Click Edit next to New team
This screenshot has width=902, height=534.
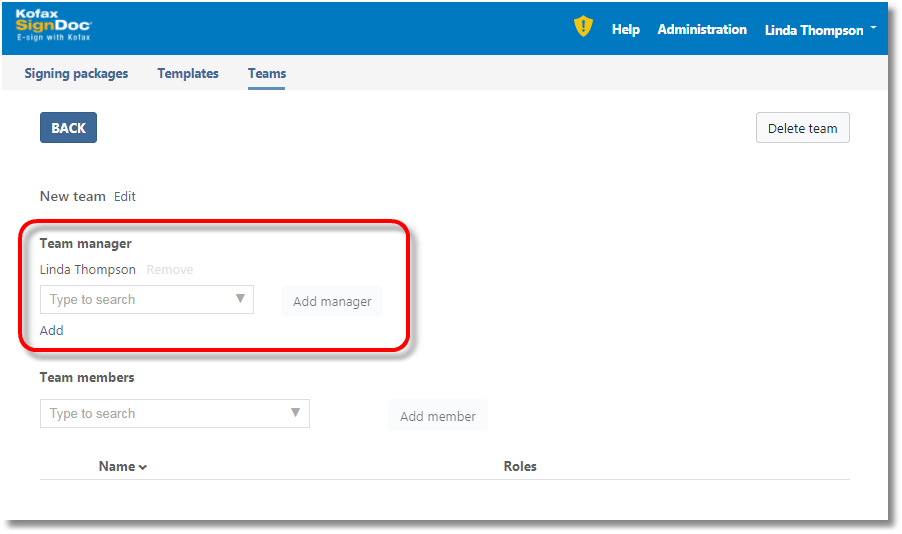point(125,197)
